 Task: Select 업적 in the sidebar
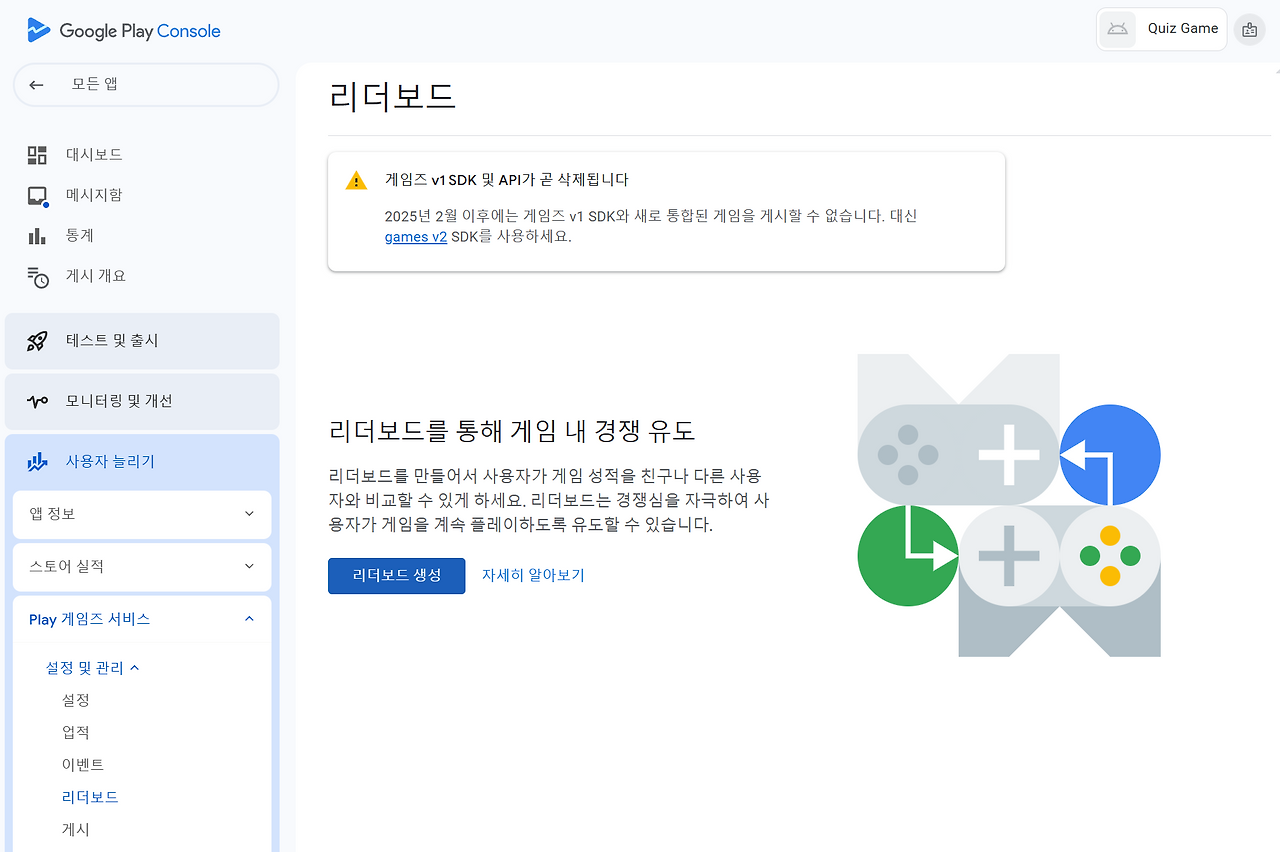(x=76, y=733)
